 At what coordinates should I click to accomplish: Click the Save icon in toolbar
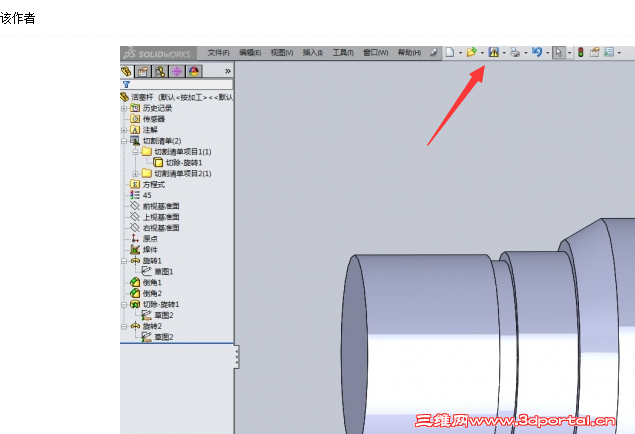tap(493, 52)
